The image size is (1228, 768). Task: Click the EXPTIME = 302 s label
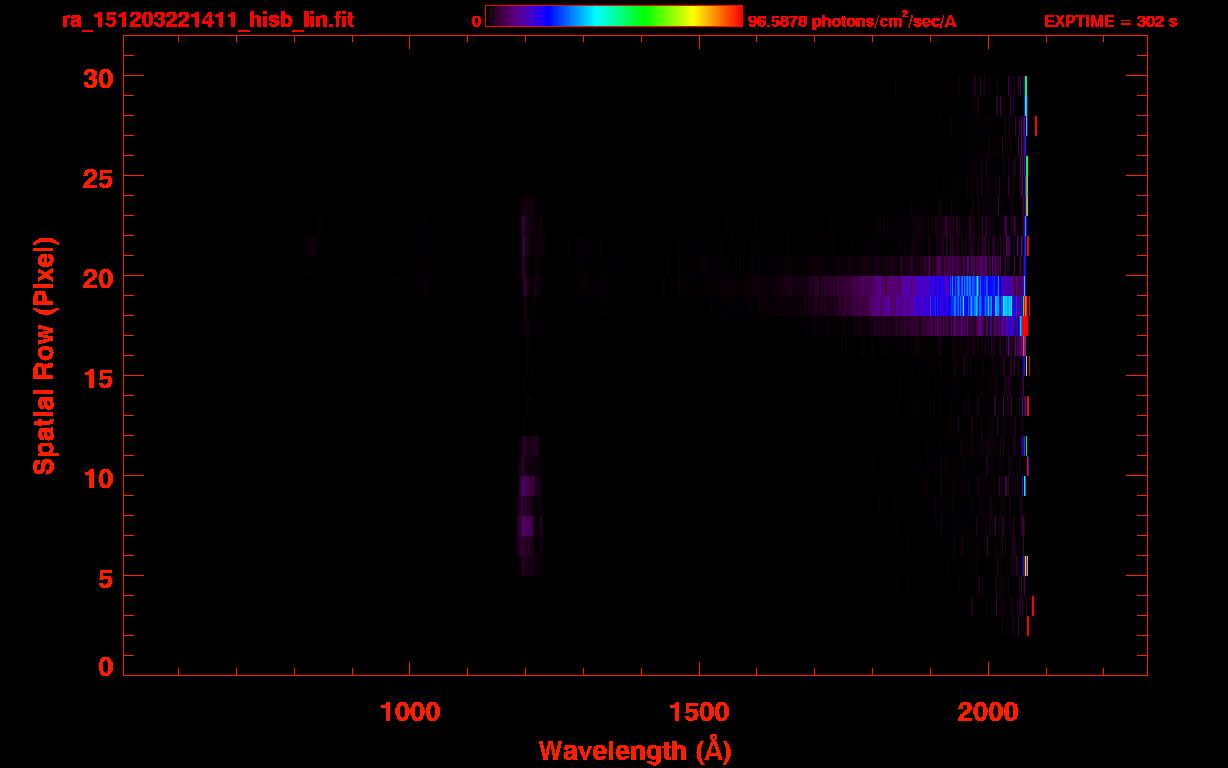click(1110, 22)
